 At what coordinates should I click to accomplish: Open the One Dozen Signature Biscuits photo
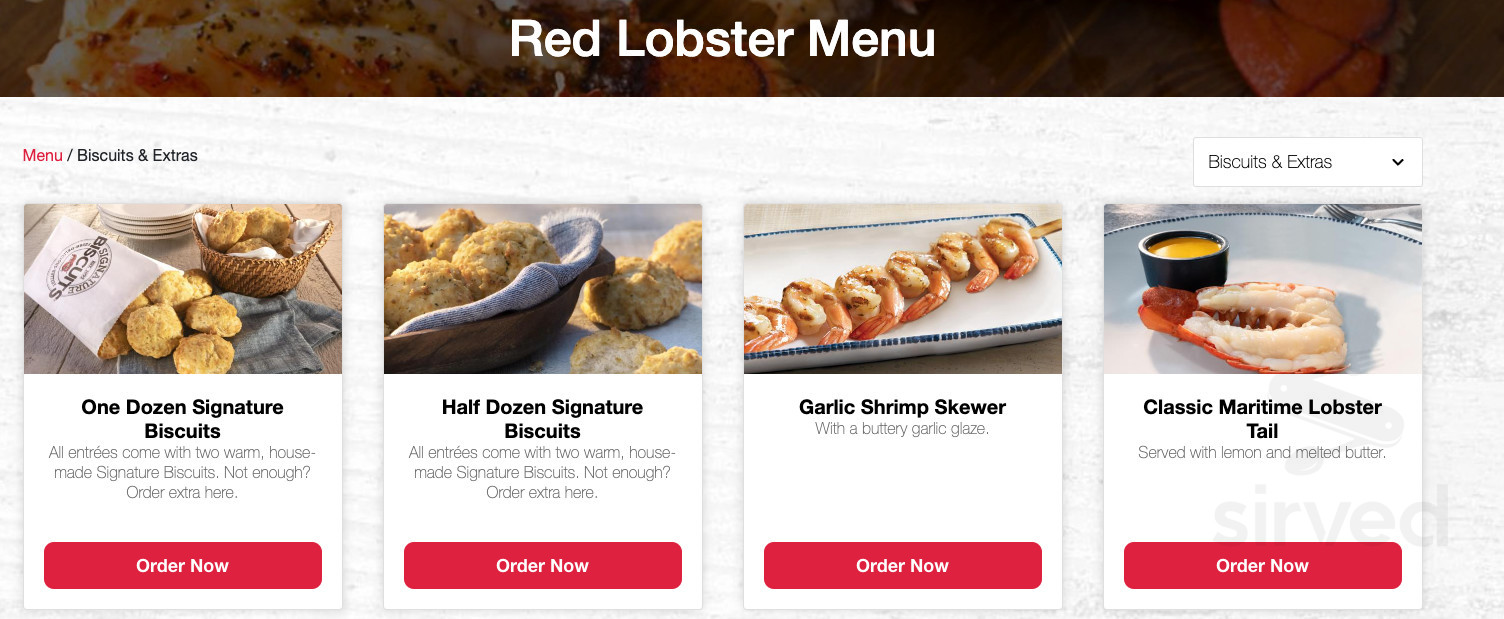point(183,289)
